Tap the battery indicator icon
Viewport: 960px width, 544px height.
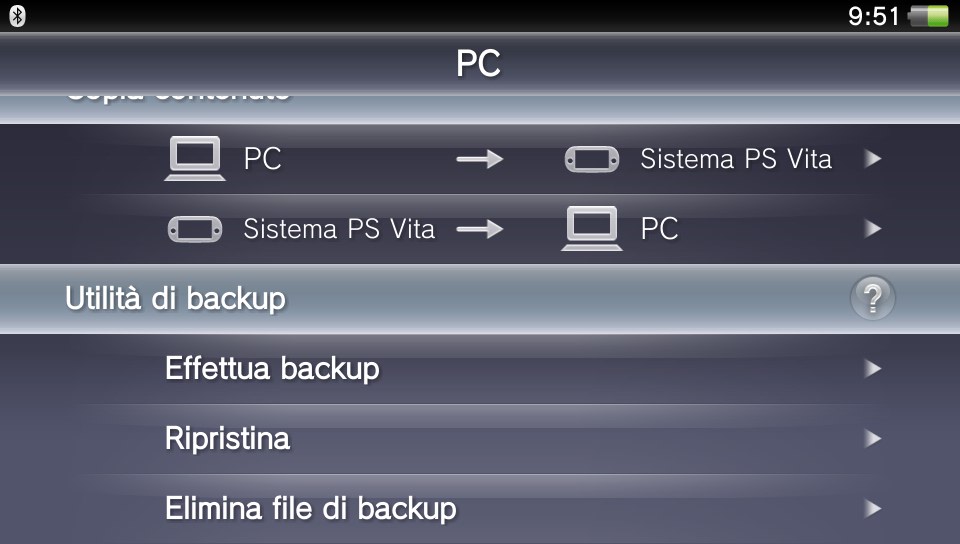coord(929,17)
